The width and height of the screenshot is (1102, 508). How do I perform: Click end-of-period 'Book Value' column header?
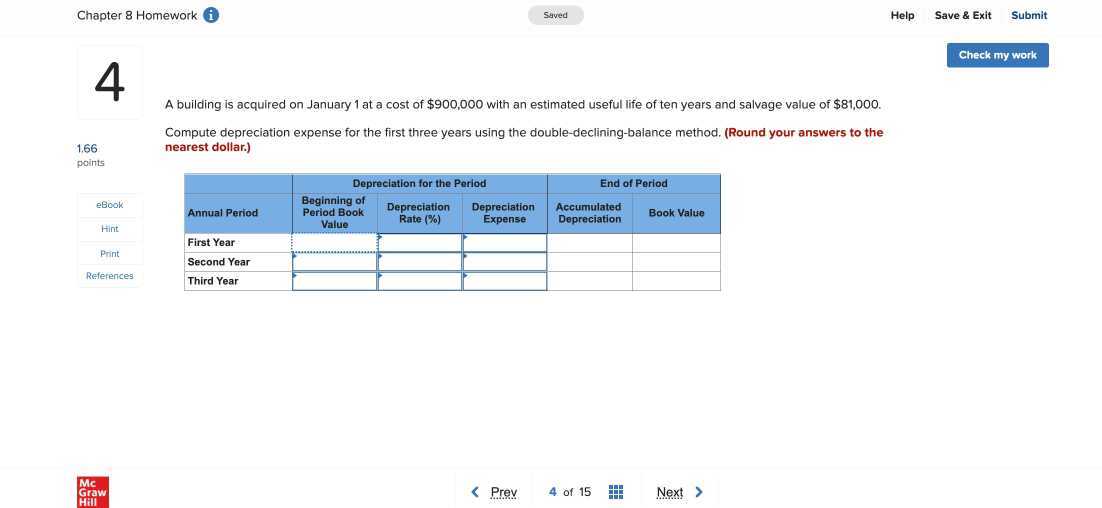(x=676, y=213)
